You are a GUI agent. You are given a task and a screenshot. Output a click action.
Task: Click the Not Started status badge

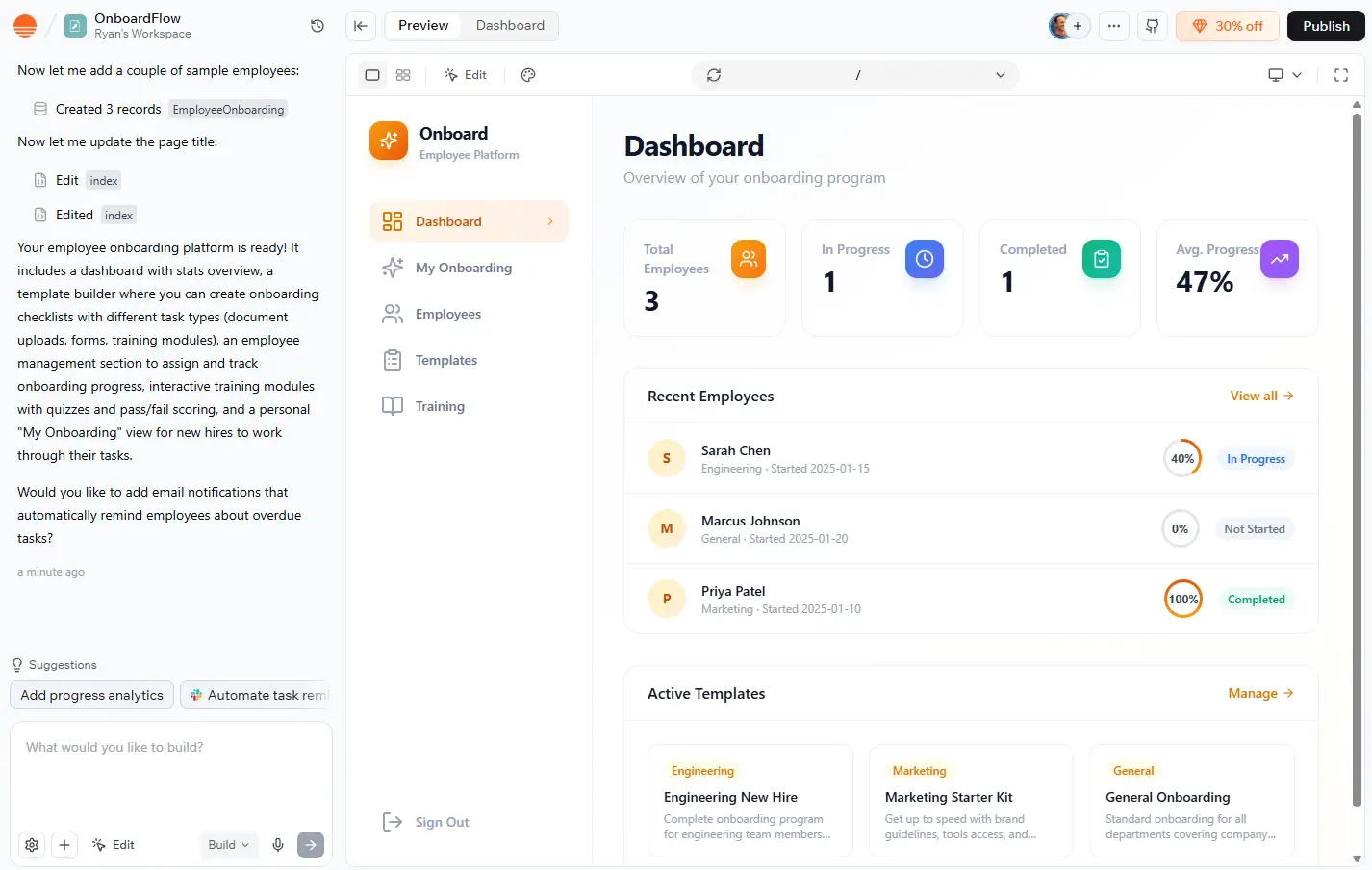coord(1255,529)
